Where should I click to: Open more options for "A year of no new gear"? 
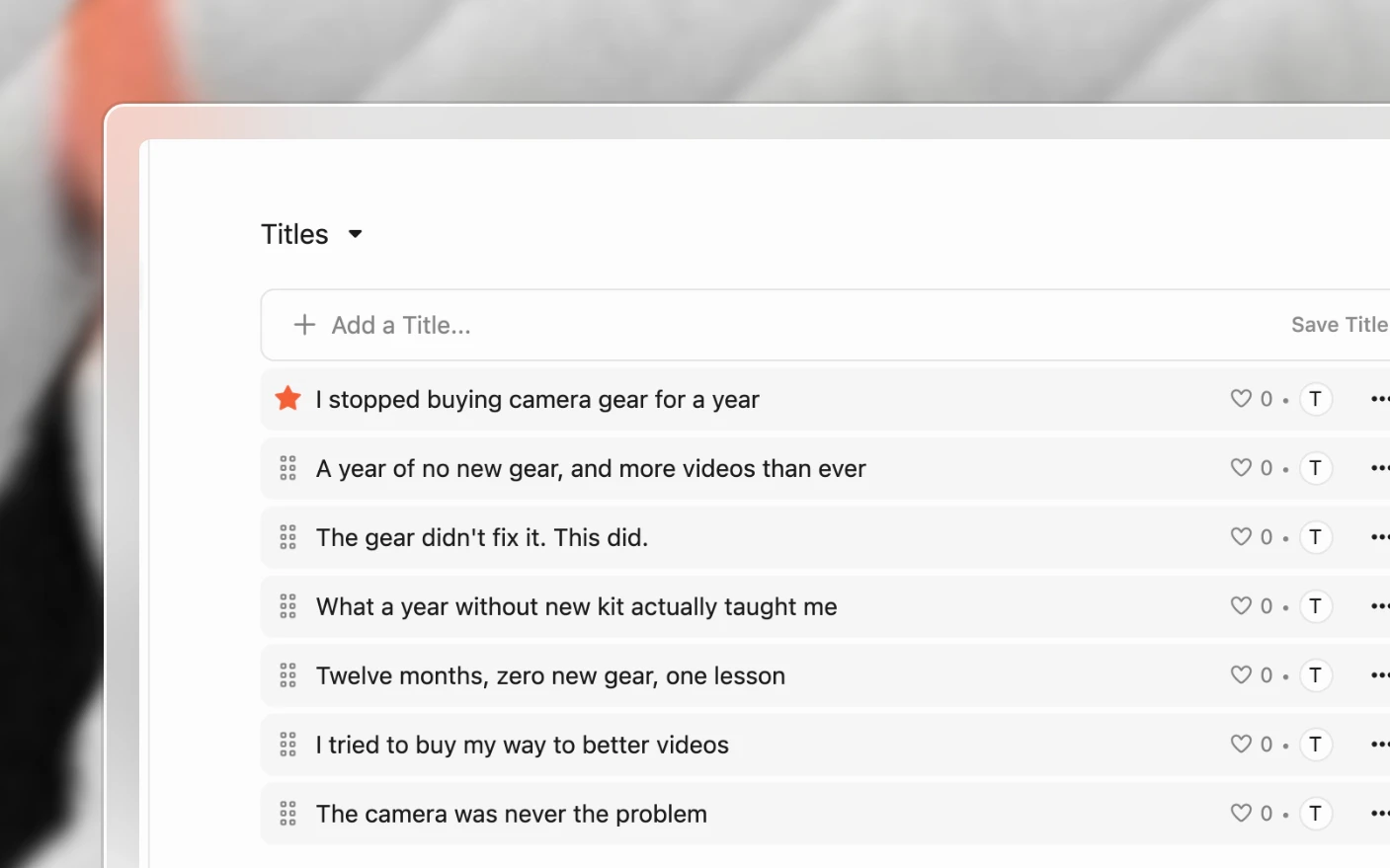click(x=1380, y=468)
